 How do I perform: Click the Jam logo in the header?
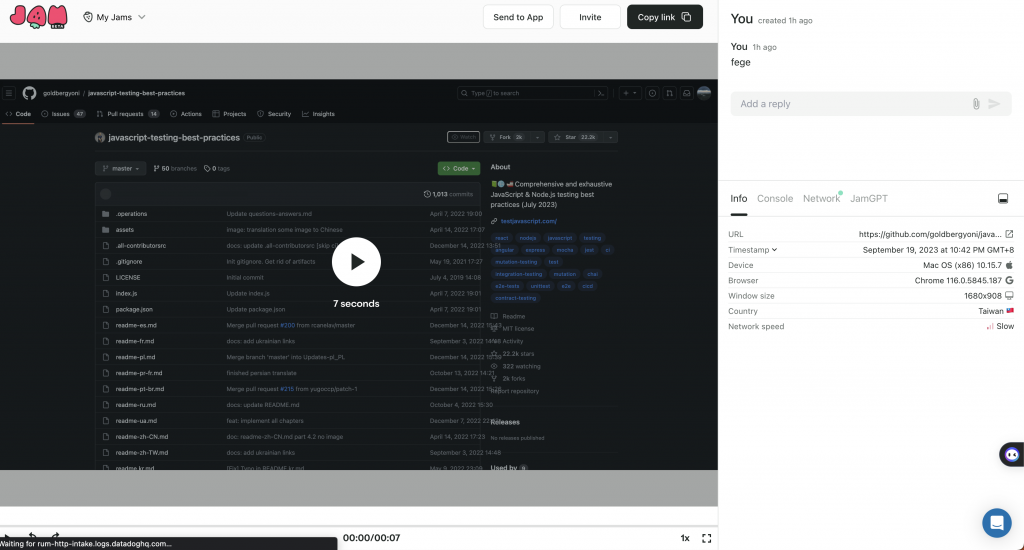pyautogui.click(x=39, y=17)
